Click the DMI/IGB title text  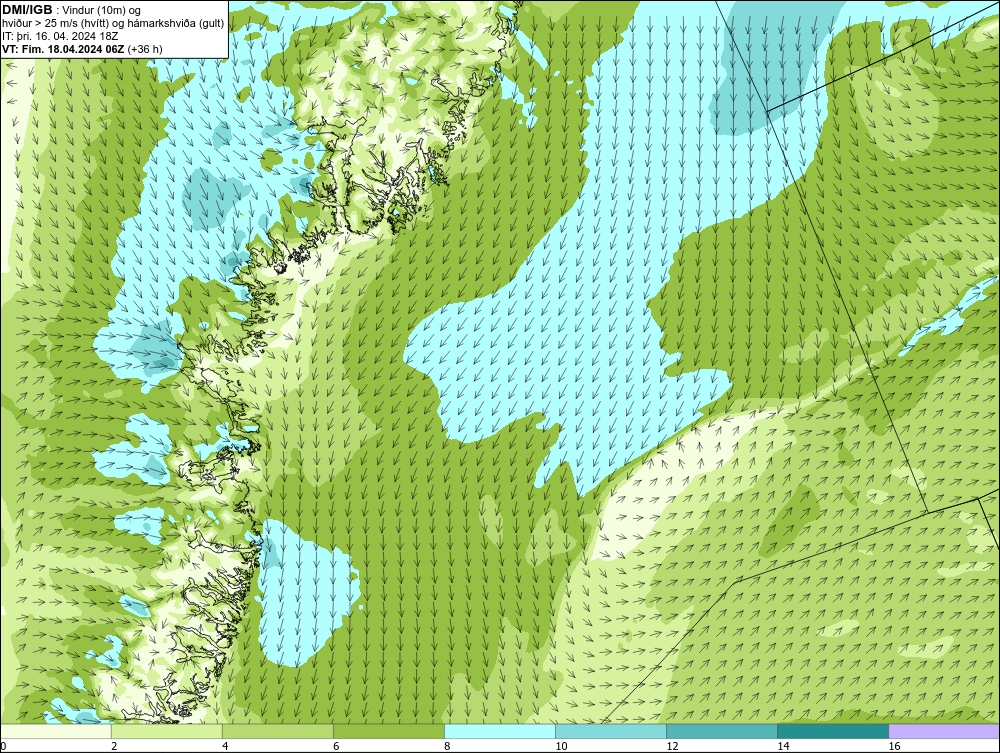[27, 10]
